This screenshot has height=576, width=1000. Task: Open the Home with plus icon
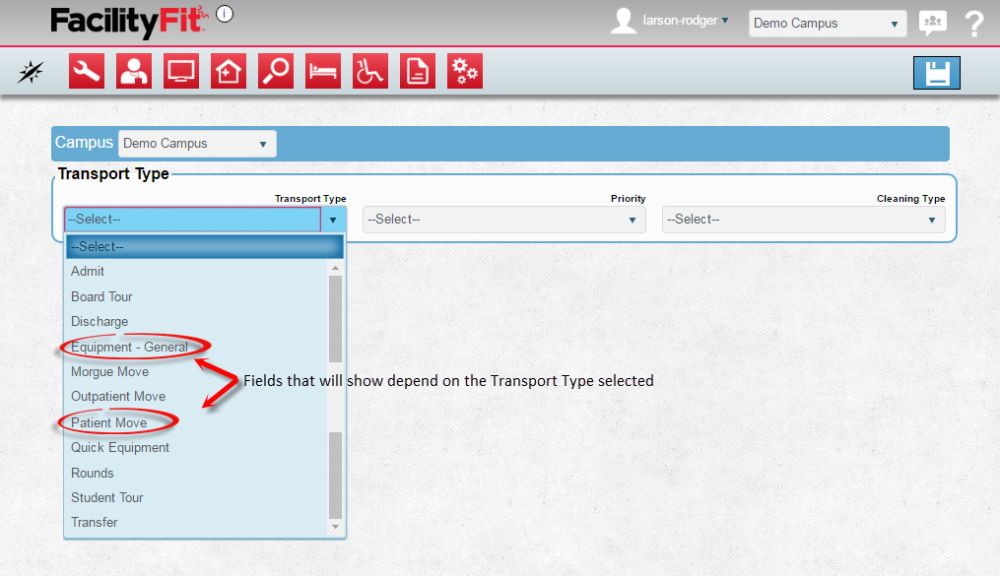[x=228, y=71]
